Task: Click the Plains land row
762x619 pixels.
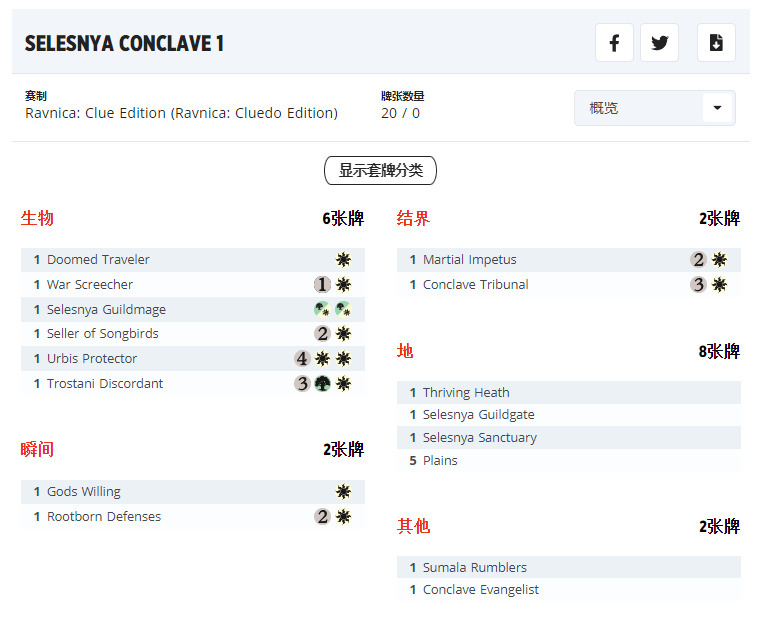Action: [x=440, y=461]
